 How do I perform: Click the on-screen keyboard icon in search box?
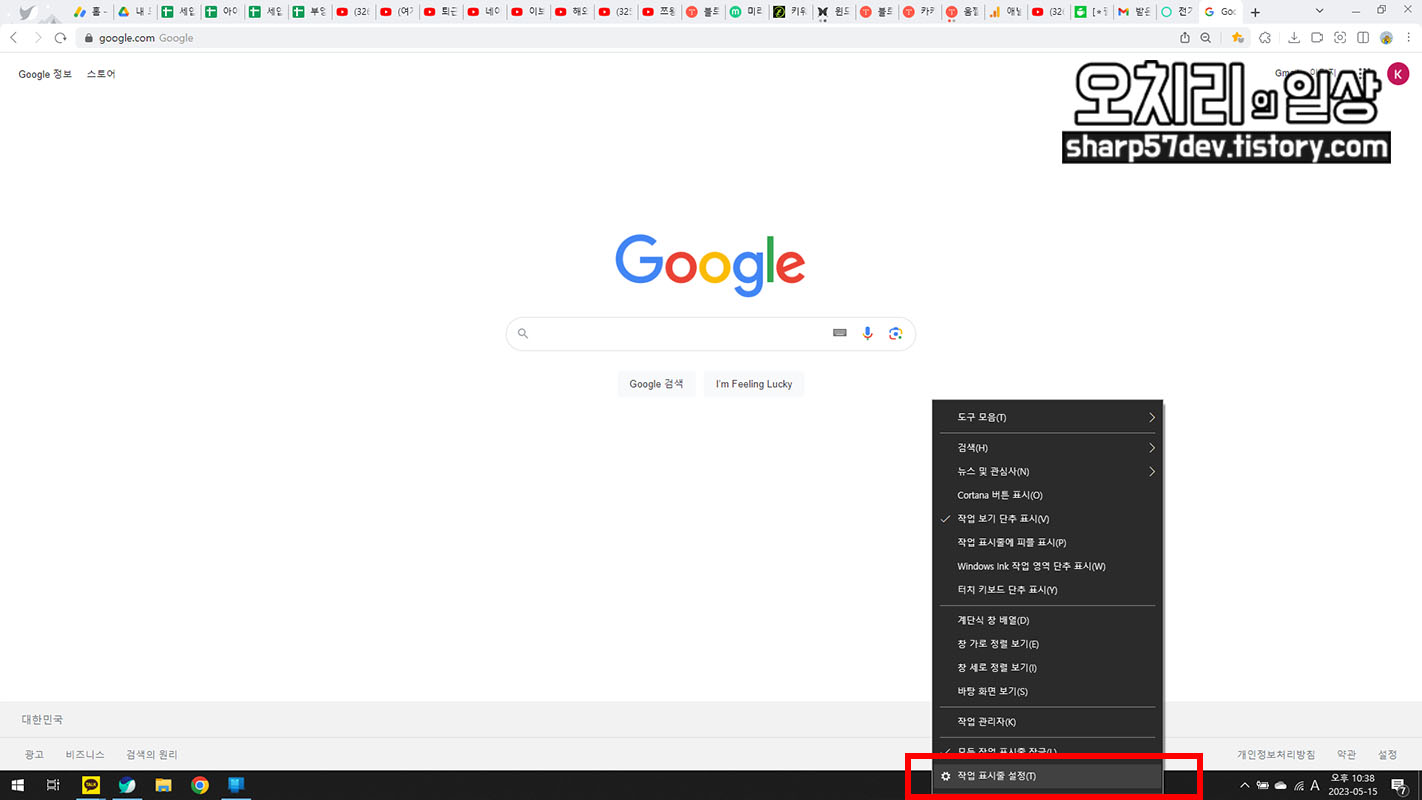pyautogui.click(x=840, y=333)
